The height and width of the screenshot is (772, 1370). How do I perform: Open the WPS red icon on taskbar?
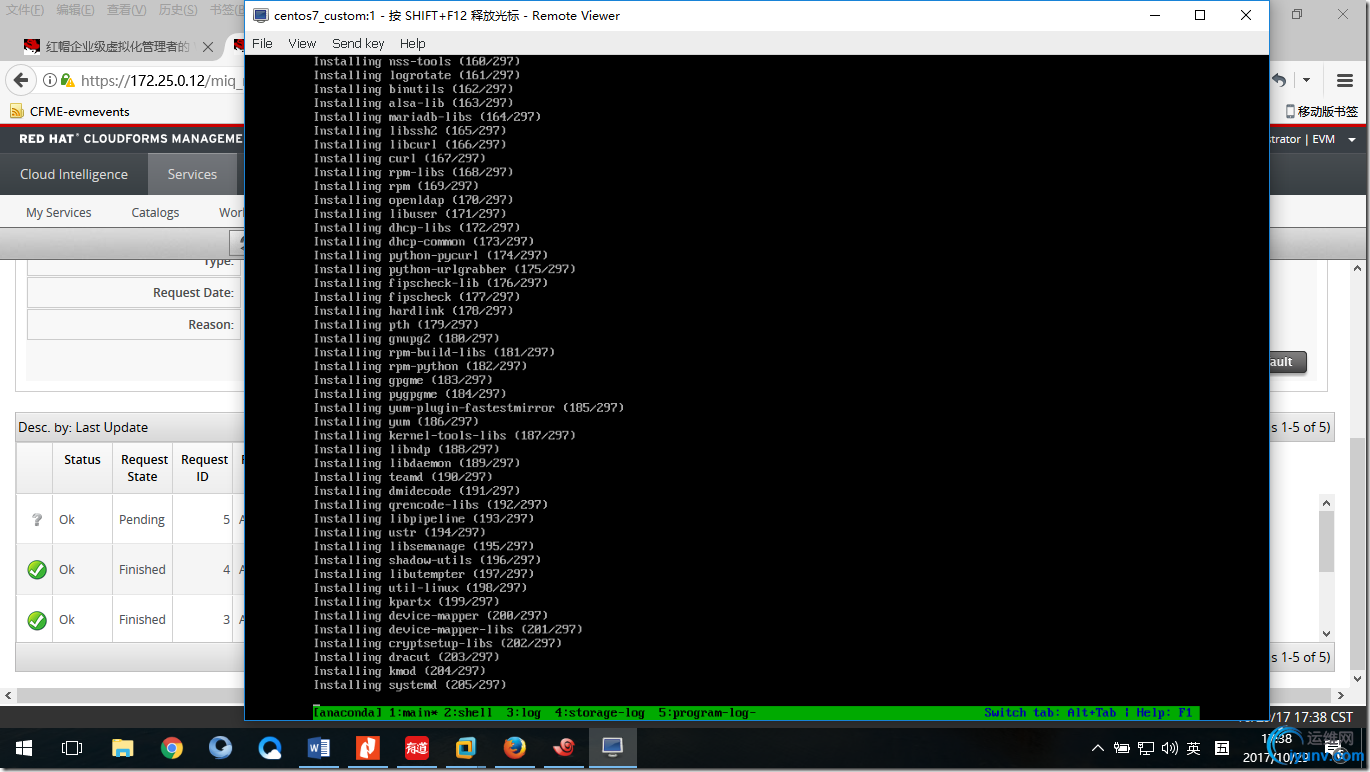368,748
